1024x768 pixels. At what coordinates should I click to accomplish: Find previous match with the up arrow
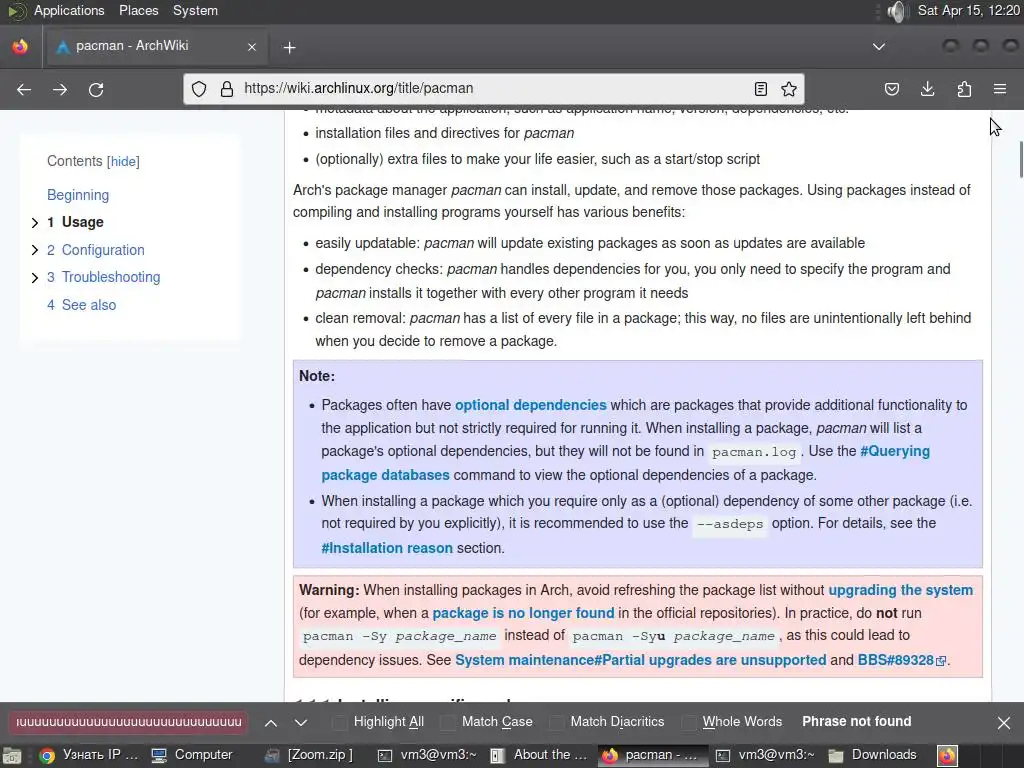click(271, 722)
